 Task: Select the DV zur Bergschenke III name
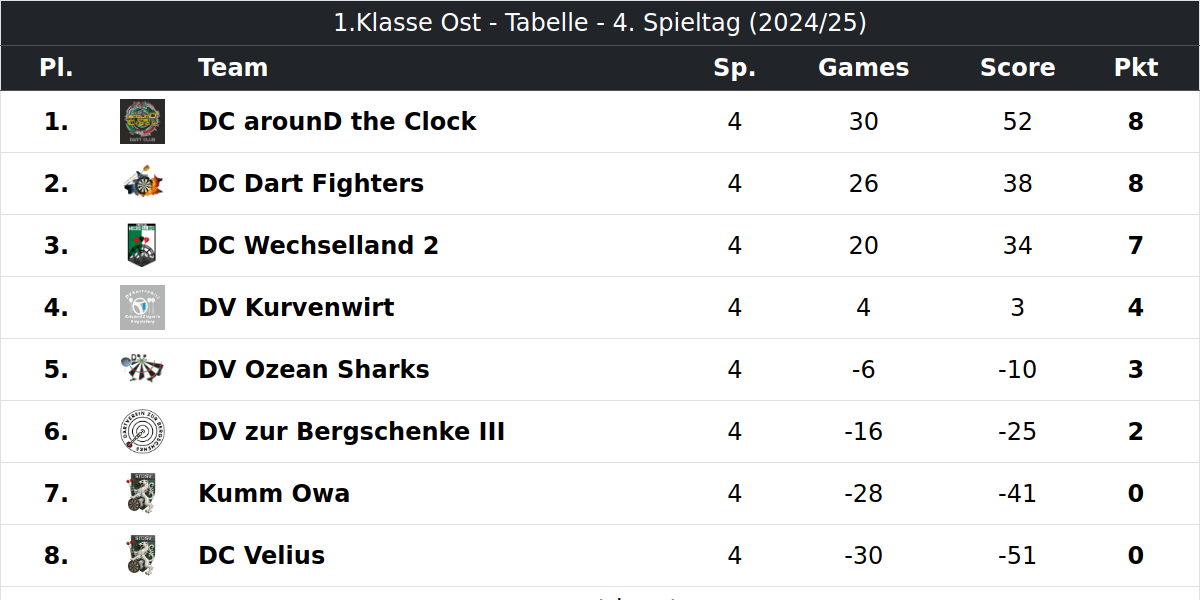click(x=351, y=432)
